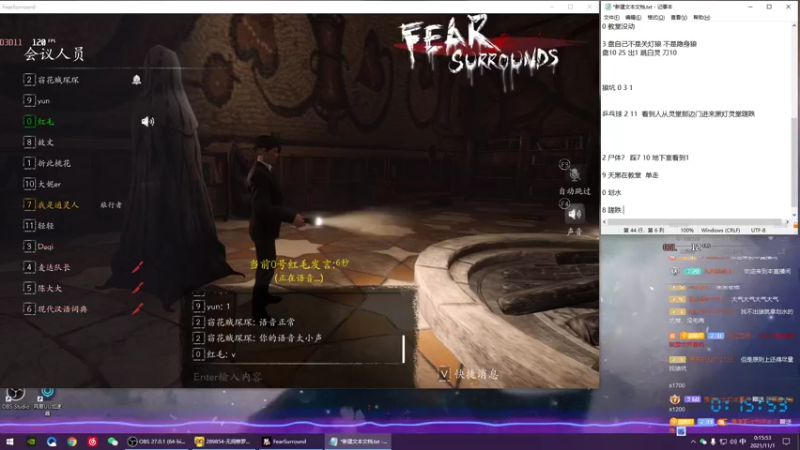Viewport: 800px width, 450px height.
Task: Click Notepad line '8 踹跌'
Action: point(612,210)
